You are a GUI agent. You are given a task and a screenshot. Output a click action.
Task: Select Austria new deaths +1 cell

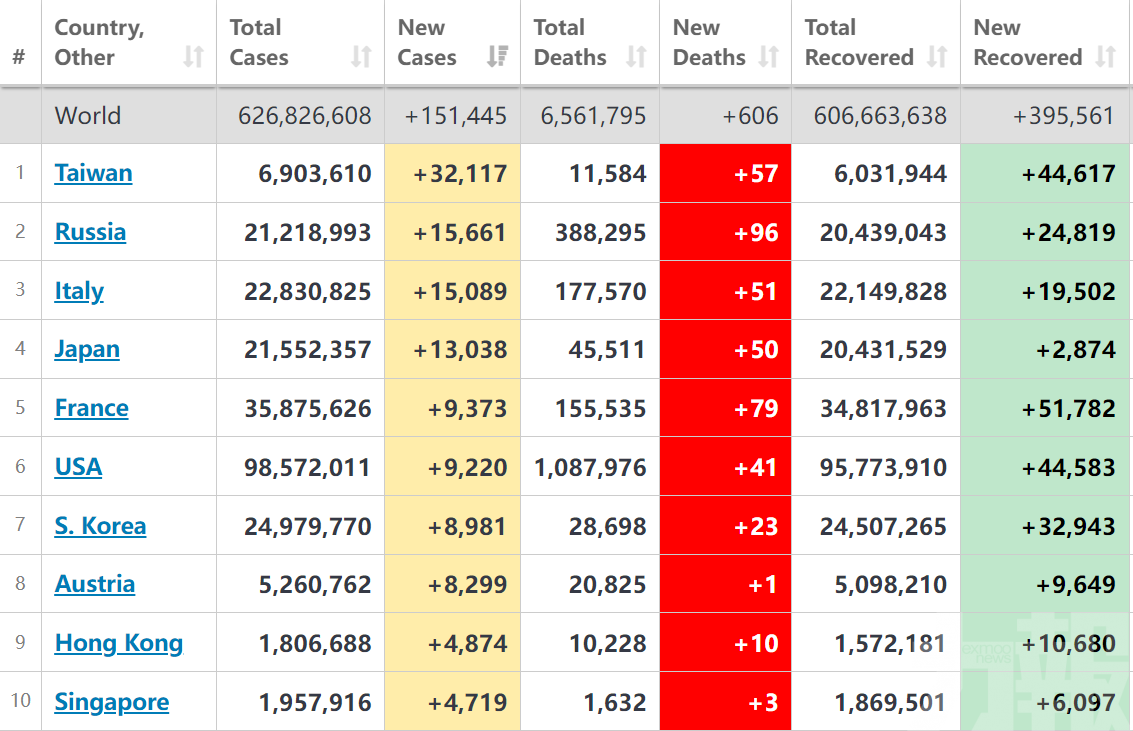tap(725, 584)
